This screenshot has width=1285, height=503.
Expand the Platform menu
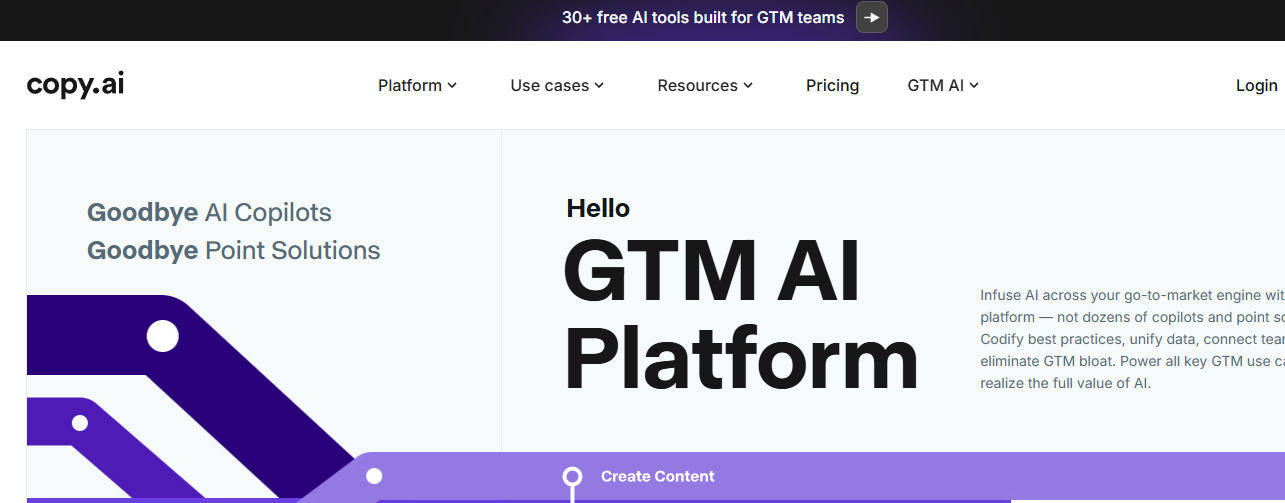417,86
